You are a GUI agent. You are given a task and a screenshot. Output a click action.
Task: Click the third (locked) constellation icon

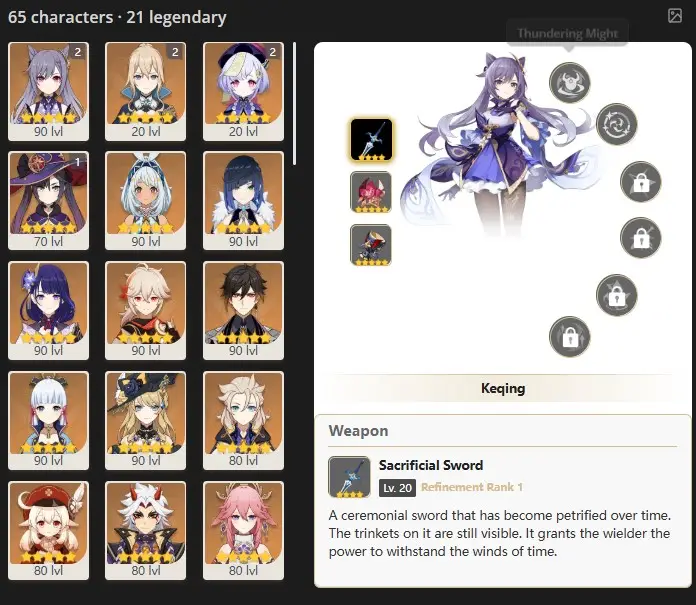[641, 182]
